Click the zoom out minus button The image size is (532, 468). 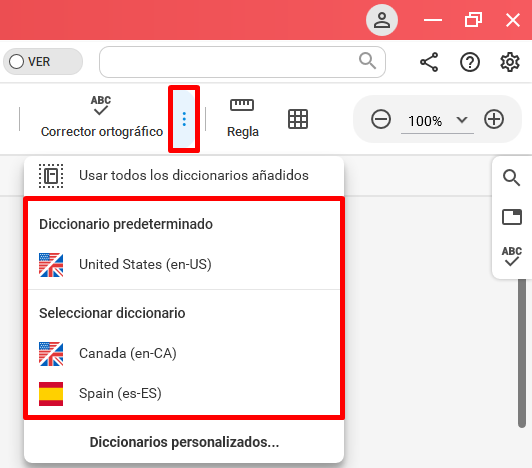(381, 119)
